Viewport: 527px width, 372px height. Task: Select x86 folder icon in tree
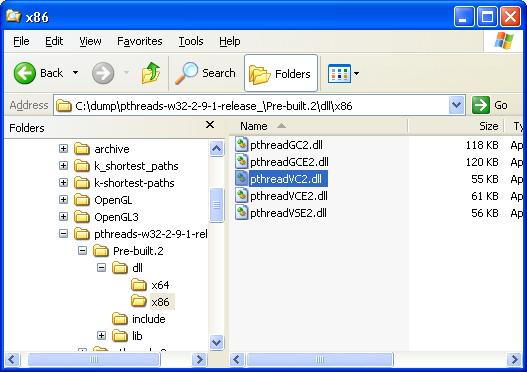coord(138,301)
